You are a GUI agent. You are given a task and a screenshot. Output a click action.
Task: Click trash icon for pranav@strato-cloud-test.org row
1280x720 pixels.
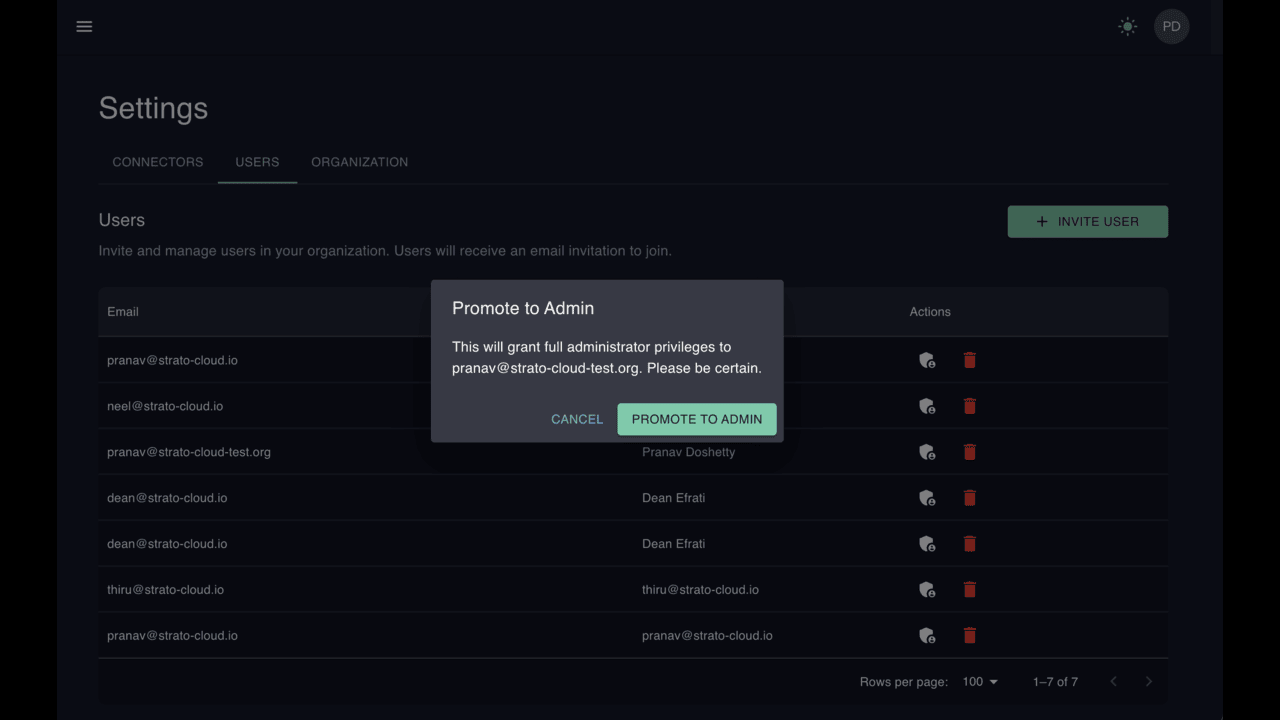[x=969, y=452]
